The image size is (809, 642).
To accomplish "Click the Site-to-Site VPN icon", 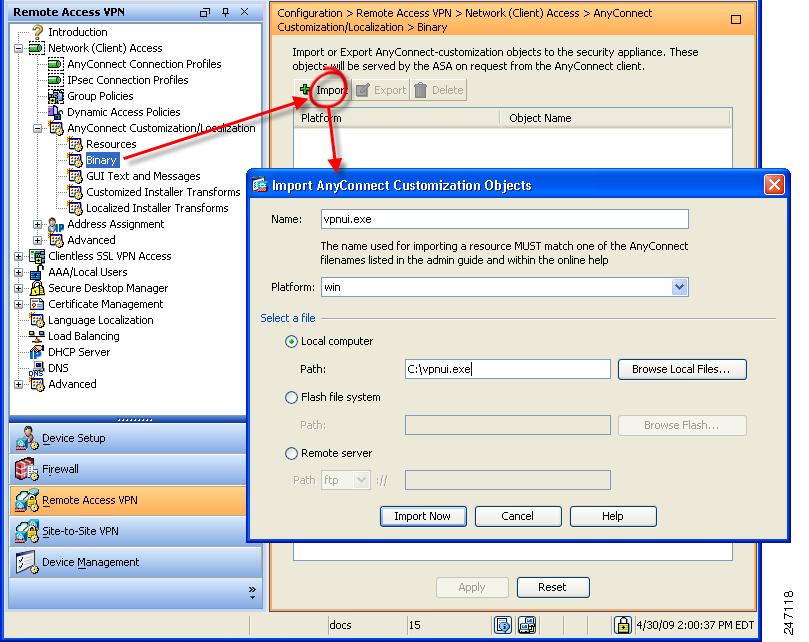I will 26,531.
